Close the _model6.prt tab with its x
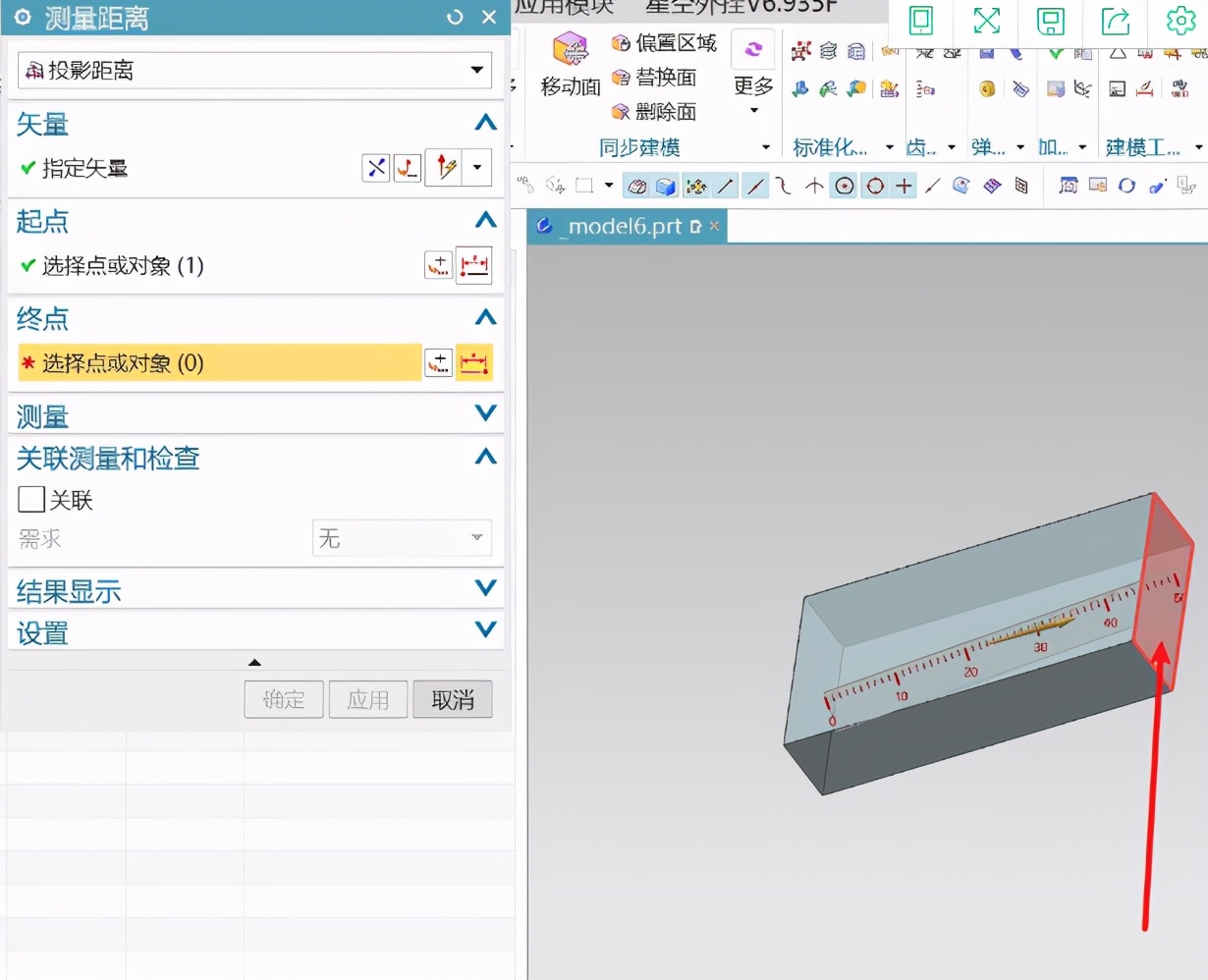Image resolution: width=1208 pixels, height=980 pixels. [x=714, y=227]
